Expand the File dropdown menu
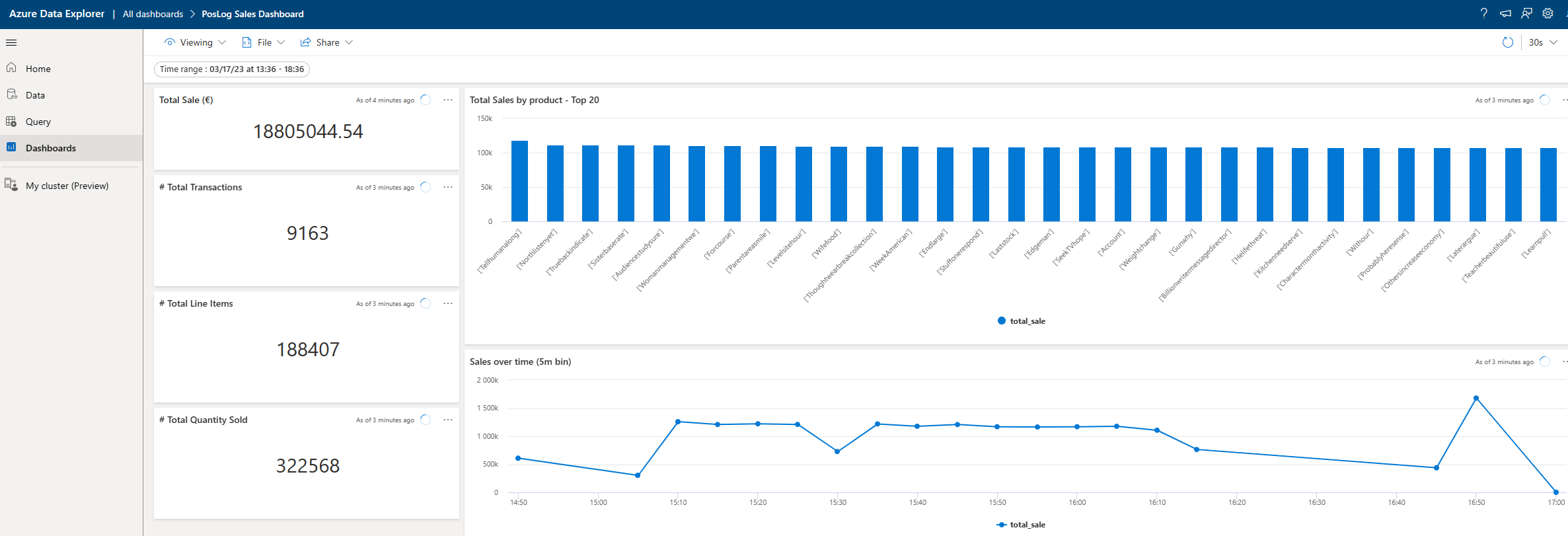 pyautogui.click(x=264, y=42)
